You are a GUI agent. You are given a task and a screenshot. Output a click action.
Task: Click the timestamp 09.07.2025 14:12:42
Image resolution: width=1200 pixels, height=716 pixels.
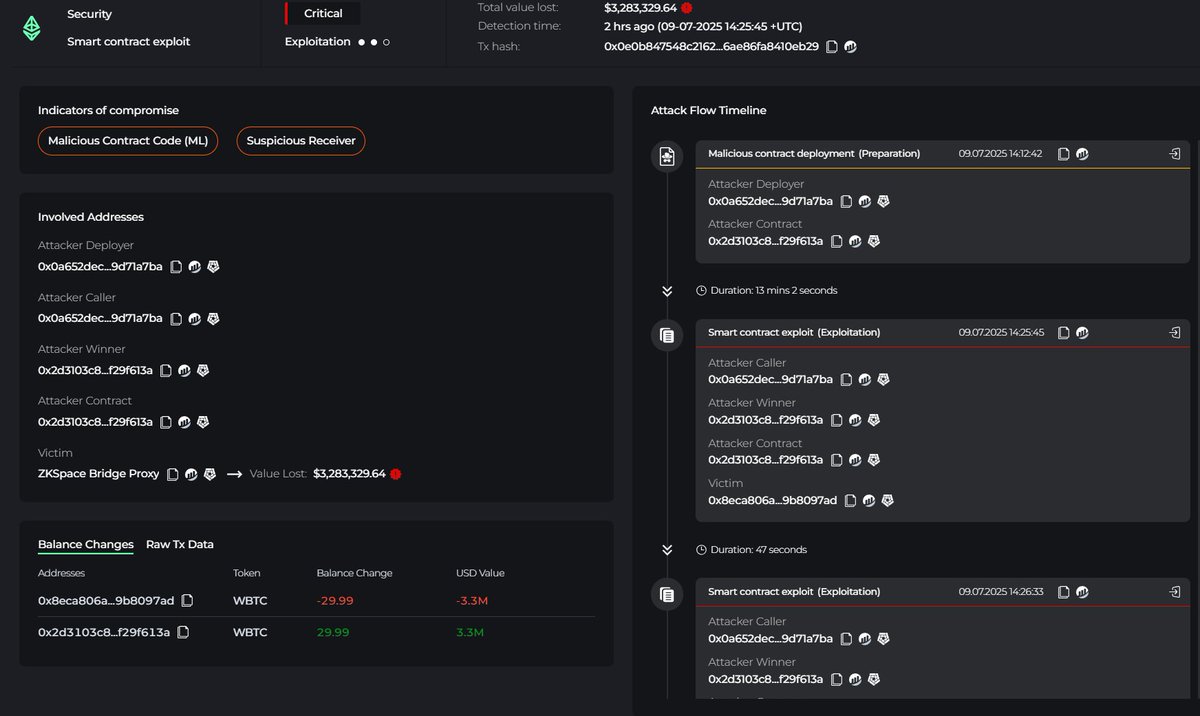click(1000, 154)
